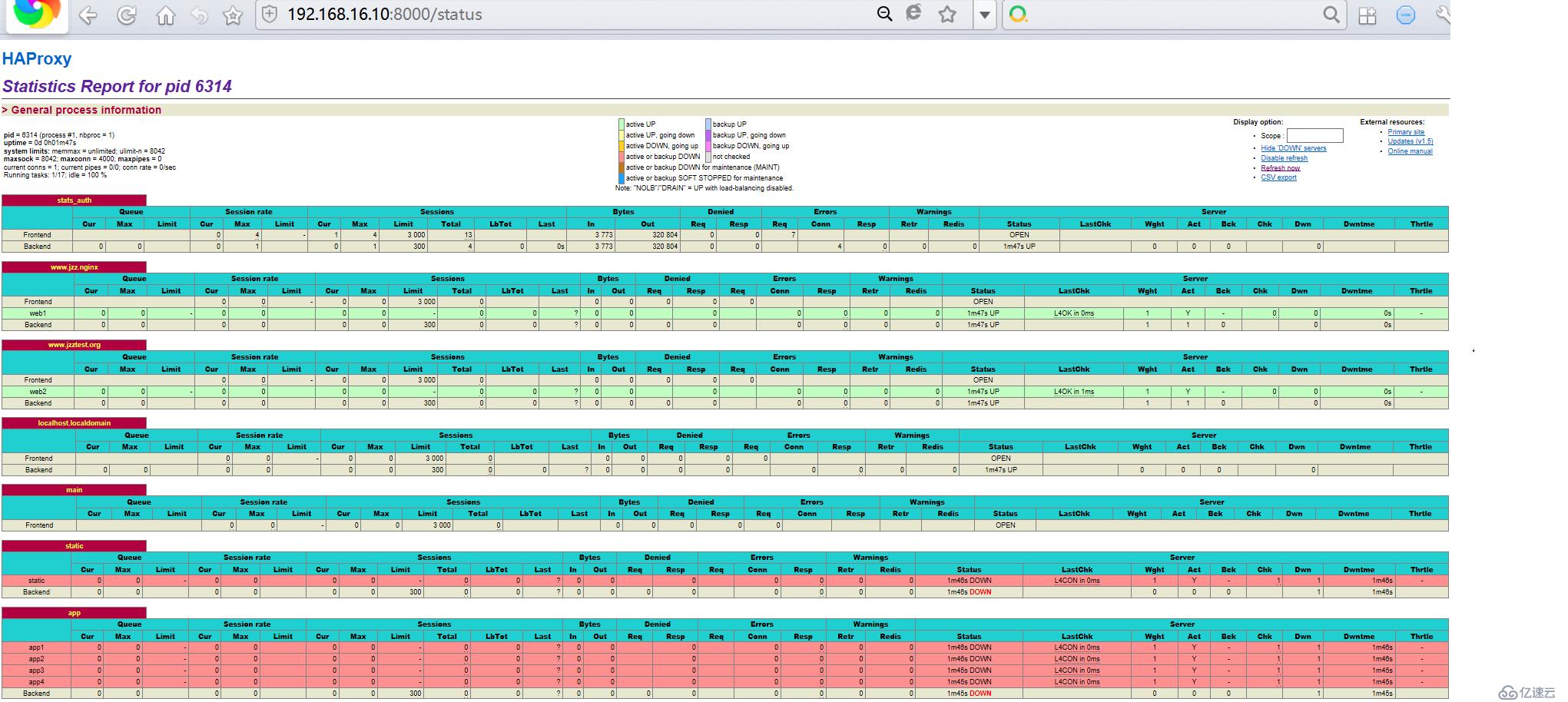This screenshot has height=702, width=1568.
Task: Click the www.jzztest.org proxy title
Action: [74, 345]
